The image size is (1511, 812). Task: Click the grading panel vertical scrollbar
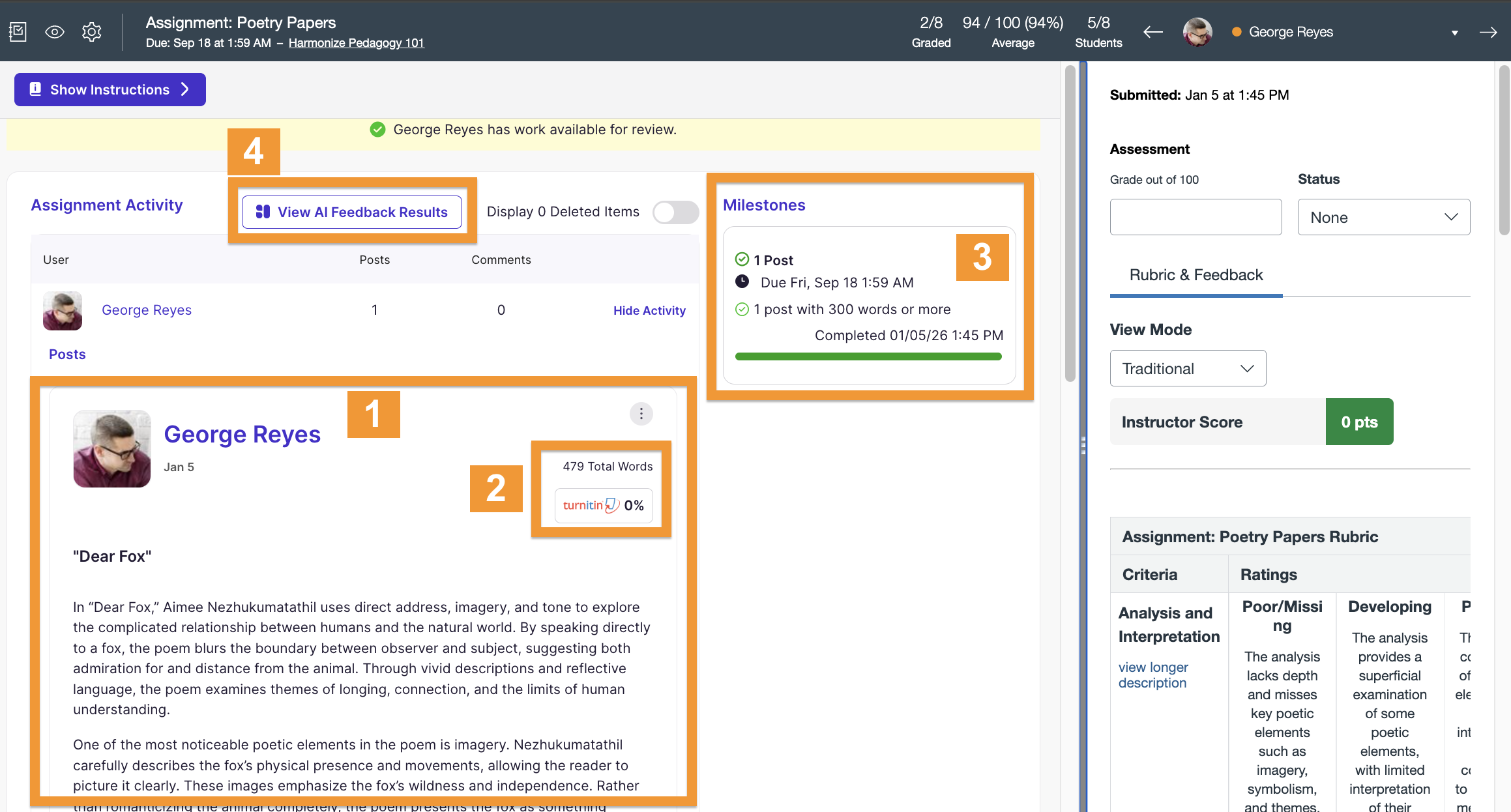click(1504, 150)
